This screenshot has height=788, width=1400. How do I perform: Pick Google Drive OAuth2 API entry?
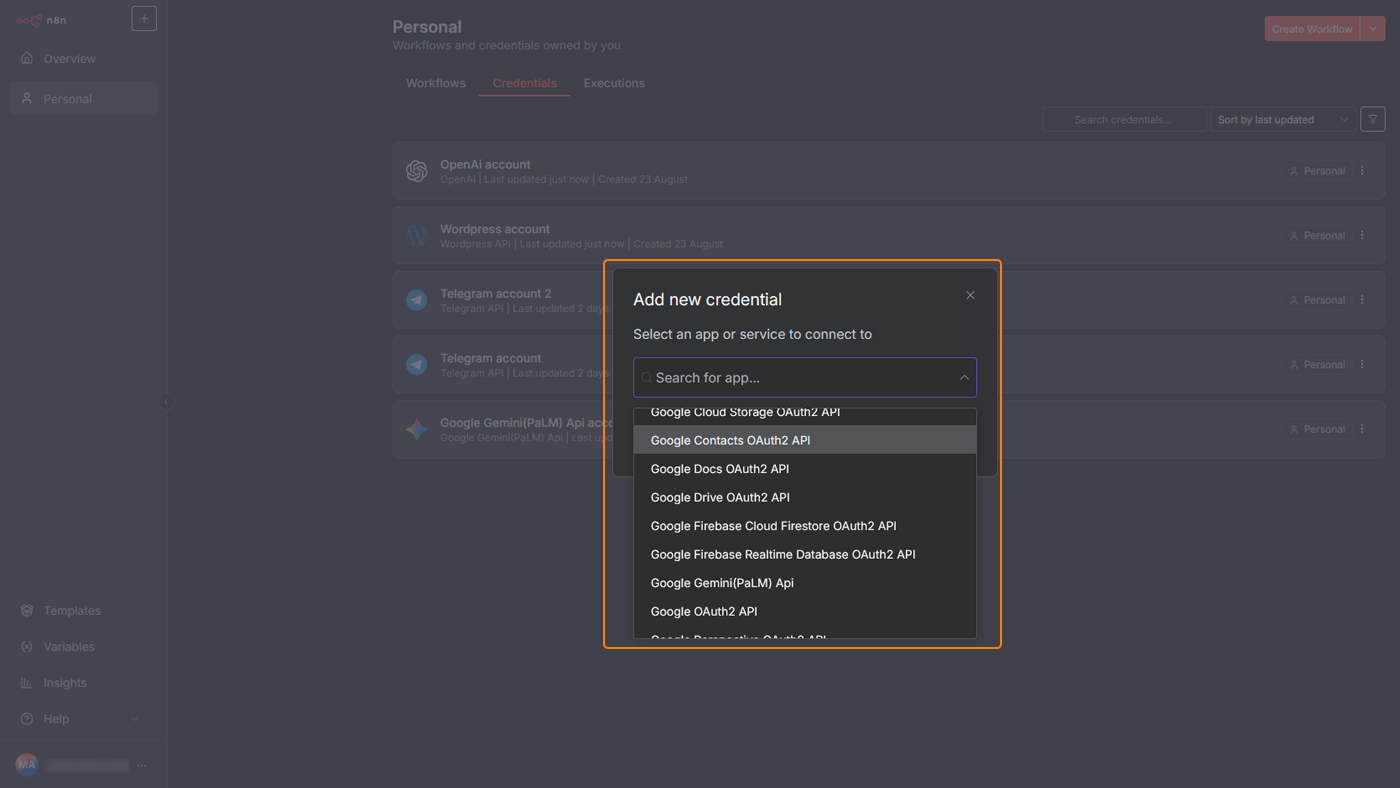(x=720, y=497)
